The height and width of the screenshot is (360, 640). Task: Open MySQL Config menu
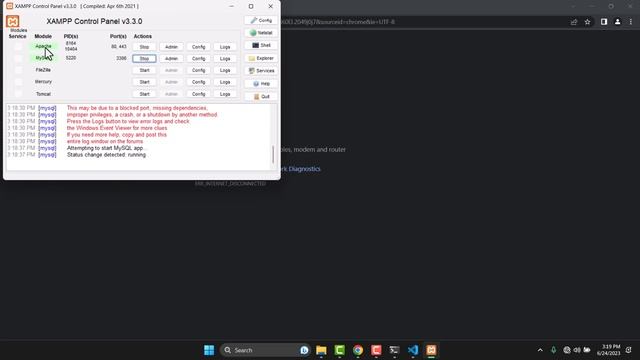198,58
